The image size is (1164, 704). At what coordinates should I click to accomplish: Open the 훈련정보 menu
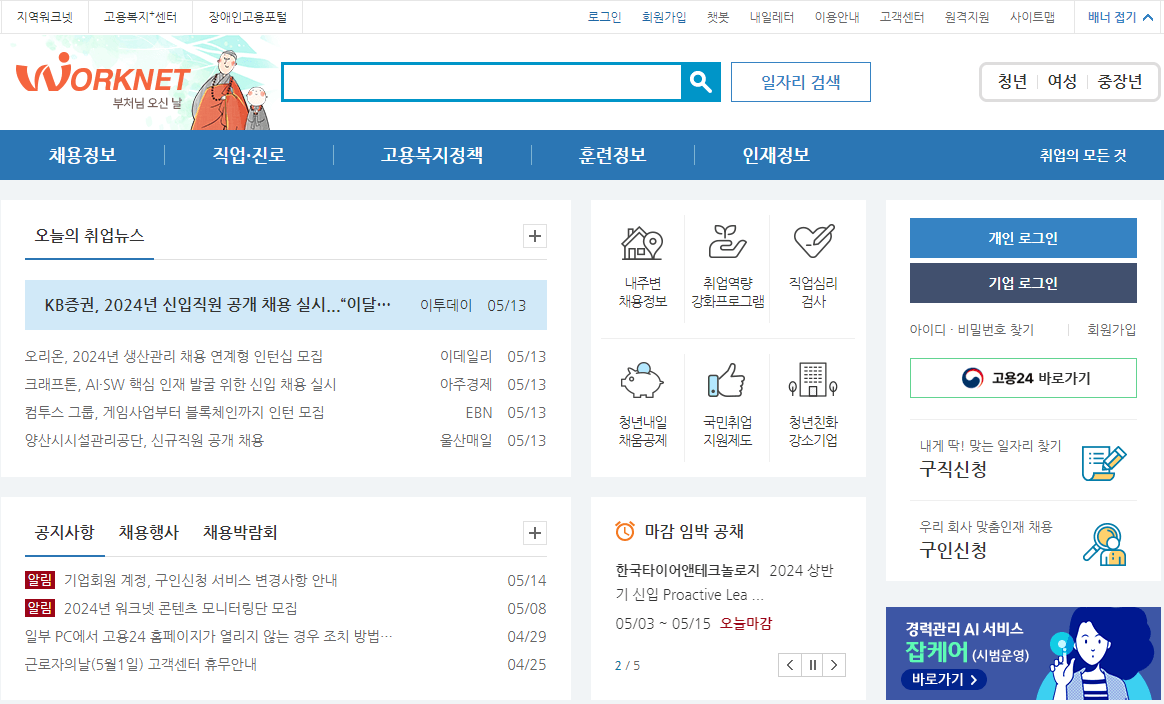coord(613,155)
